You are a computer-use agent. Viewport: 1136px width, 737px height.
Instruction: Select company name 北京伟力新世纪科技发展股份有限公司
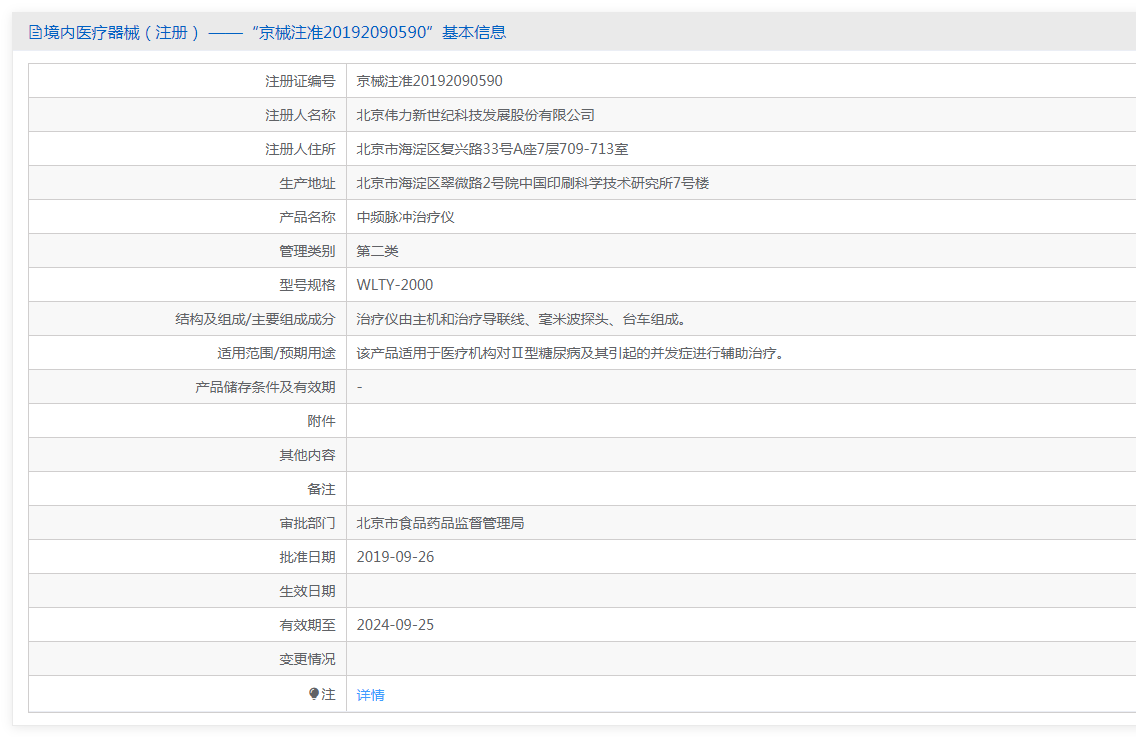tap(475, 115)
